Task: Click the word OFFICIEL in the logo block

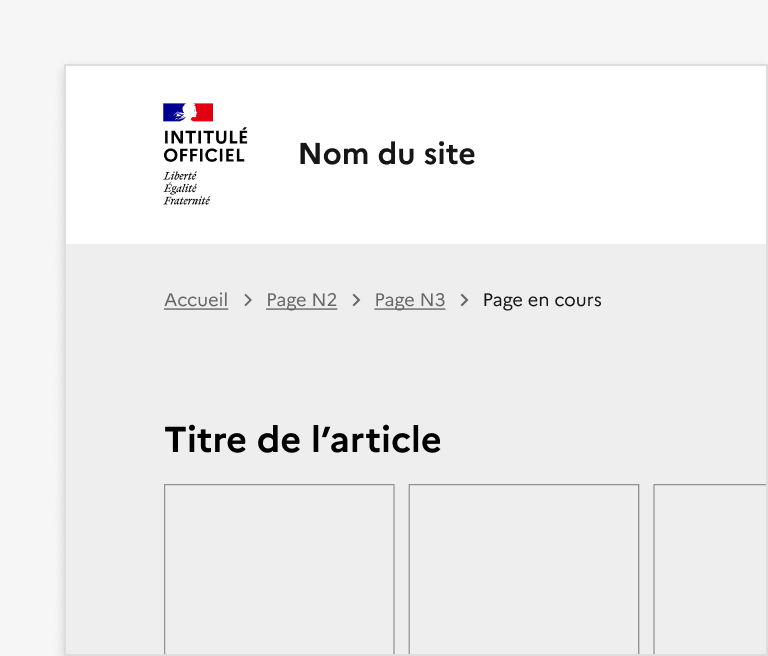Action: click(x=204, y=155)
